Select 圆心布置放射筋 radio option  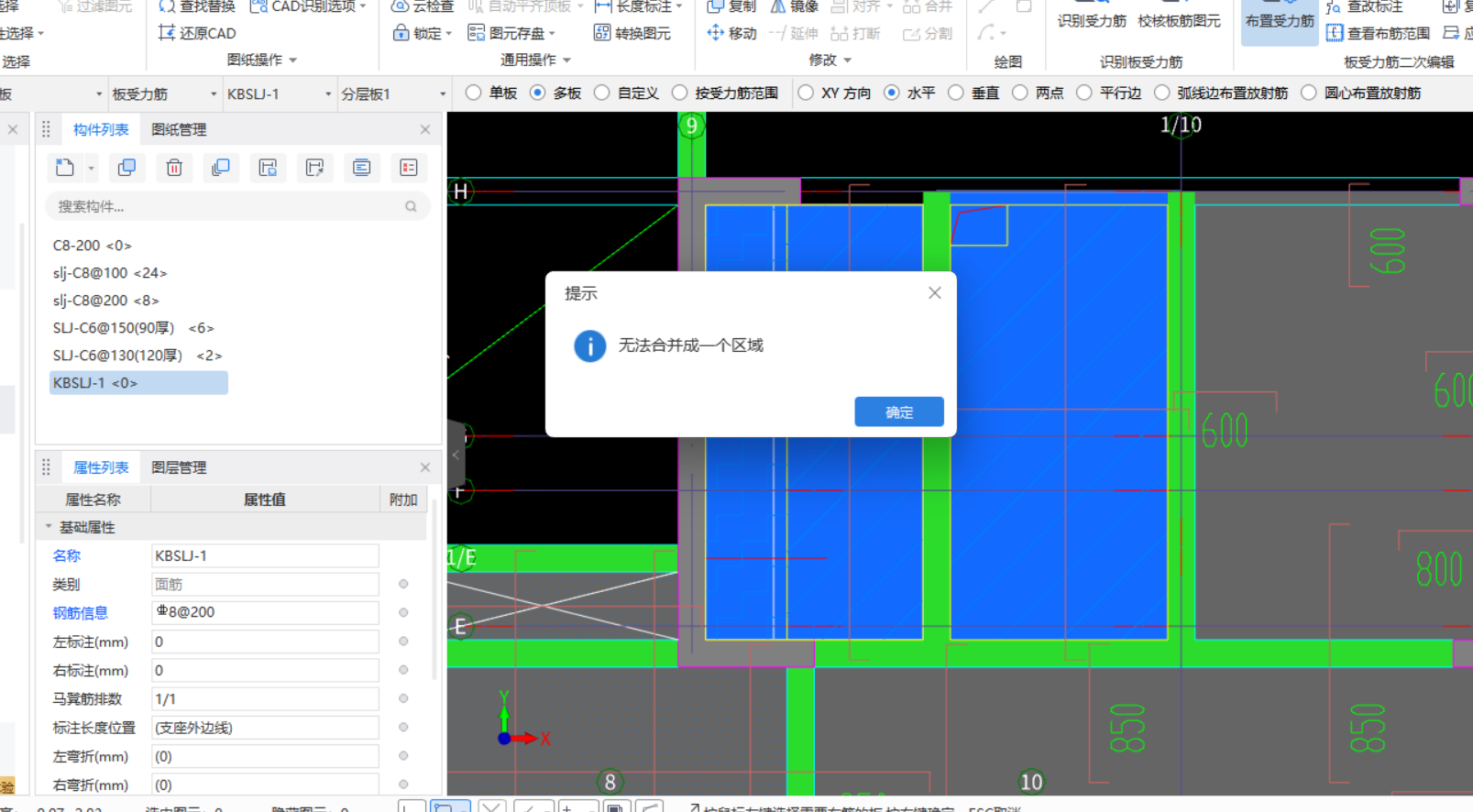tap(1309, 93)
